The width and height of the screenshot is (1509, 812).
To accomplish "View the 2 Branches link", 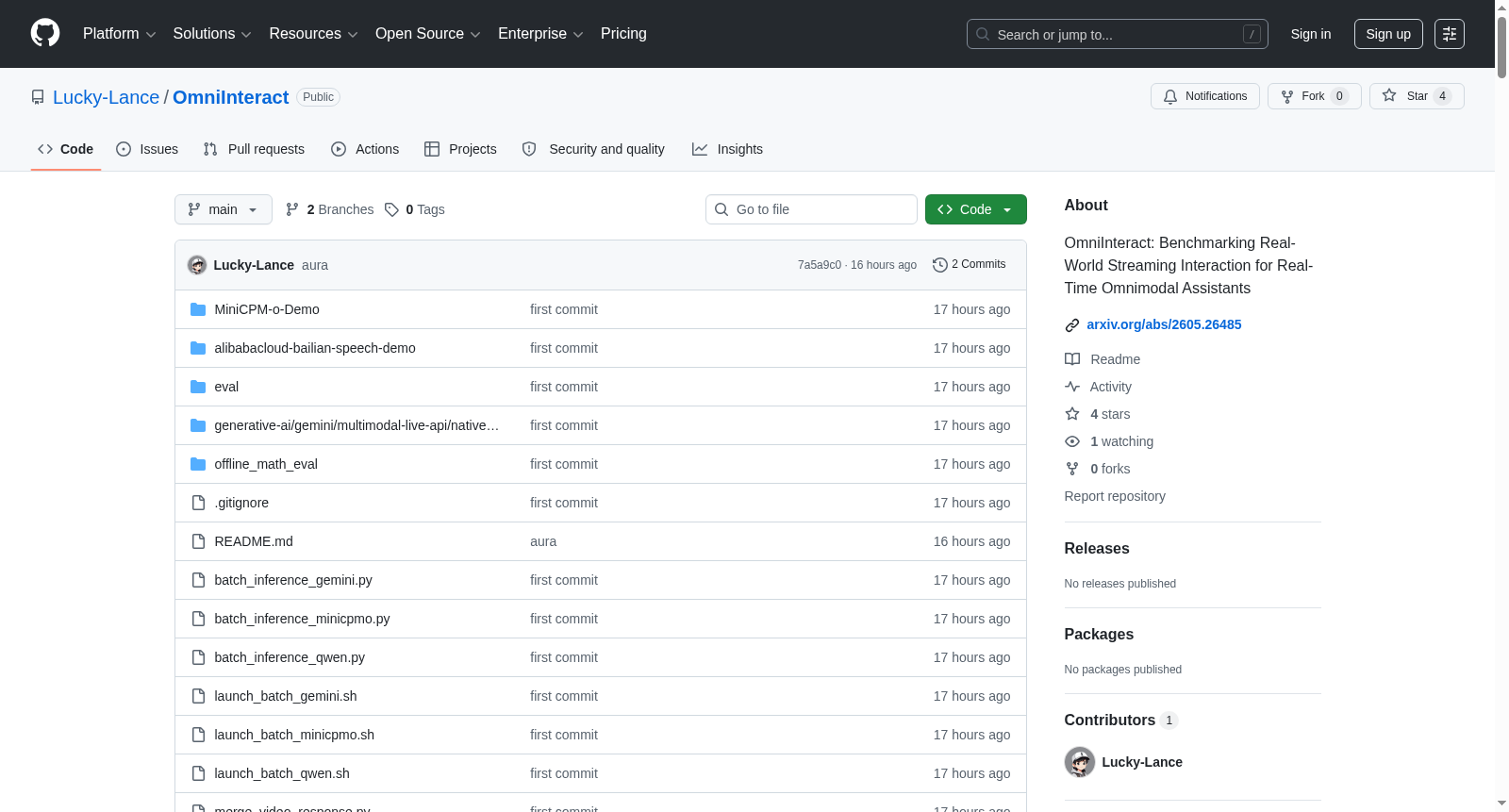I will click(x=330, y=209).
